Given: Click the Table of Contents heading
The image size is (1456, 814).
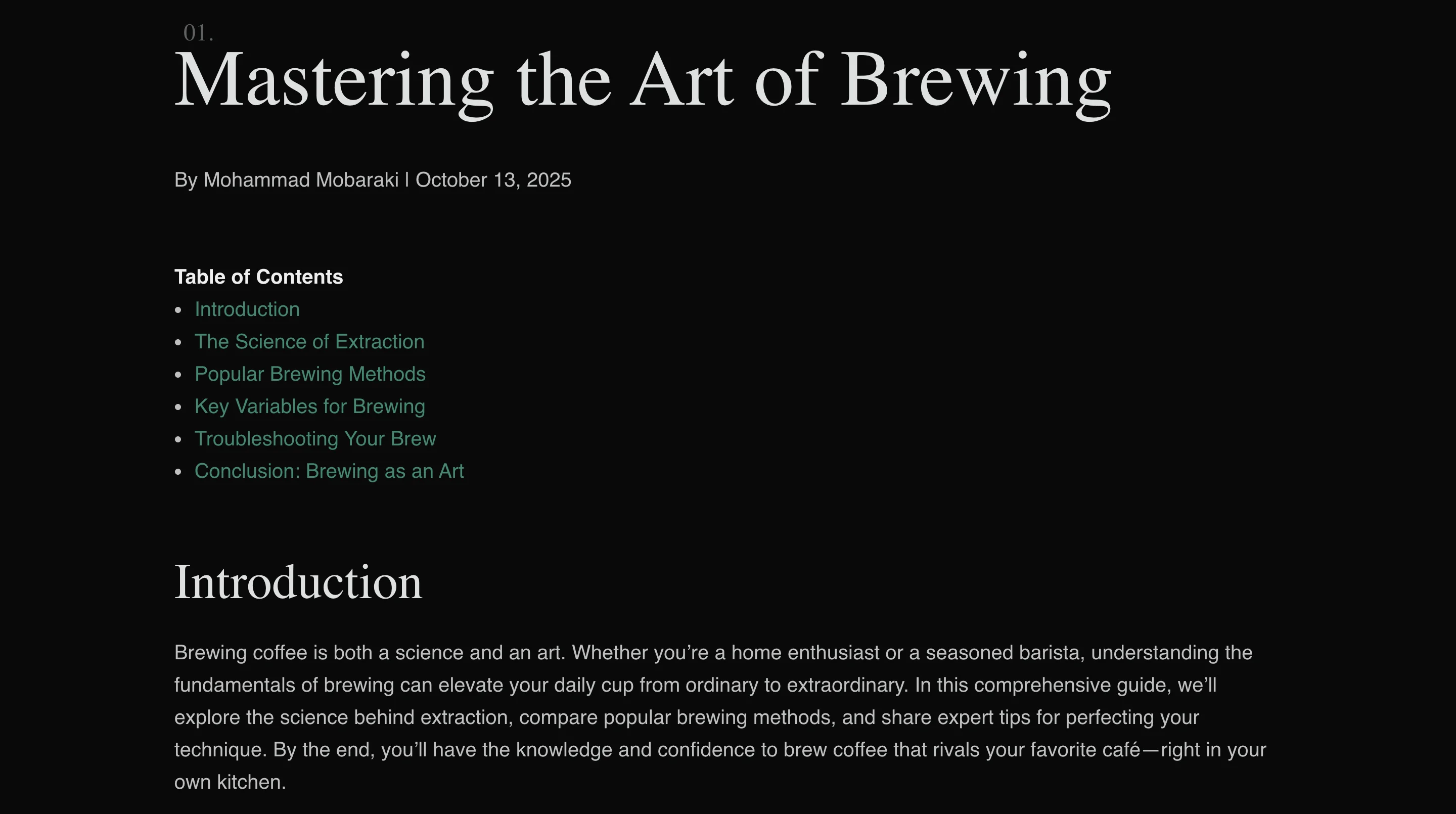Looking at the screenshot, I should (258, 277).
